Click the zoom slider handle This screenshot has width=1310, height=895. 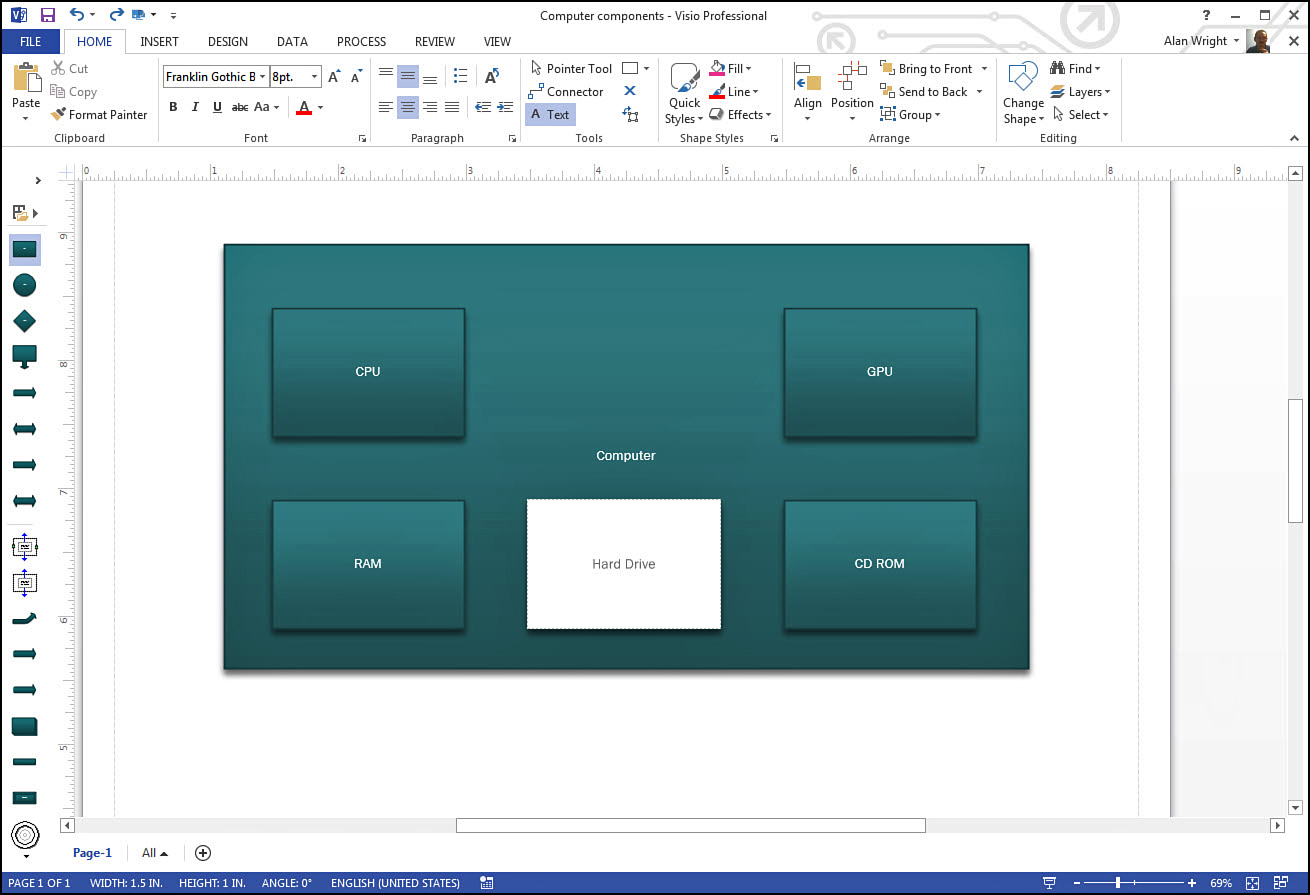point(1118,883)
